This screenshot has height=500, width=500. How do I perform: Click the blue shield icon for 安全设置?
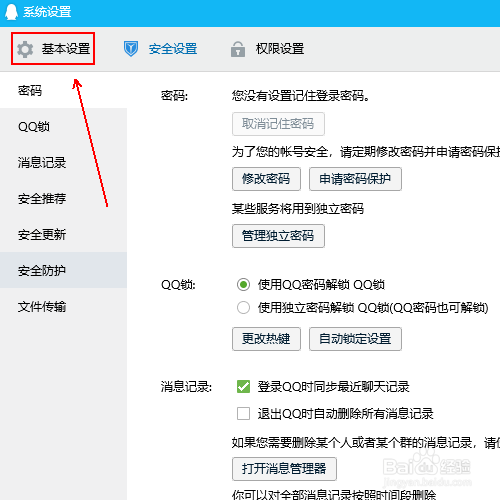pos(131,49)
